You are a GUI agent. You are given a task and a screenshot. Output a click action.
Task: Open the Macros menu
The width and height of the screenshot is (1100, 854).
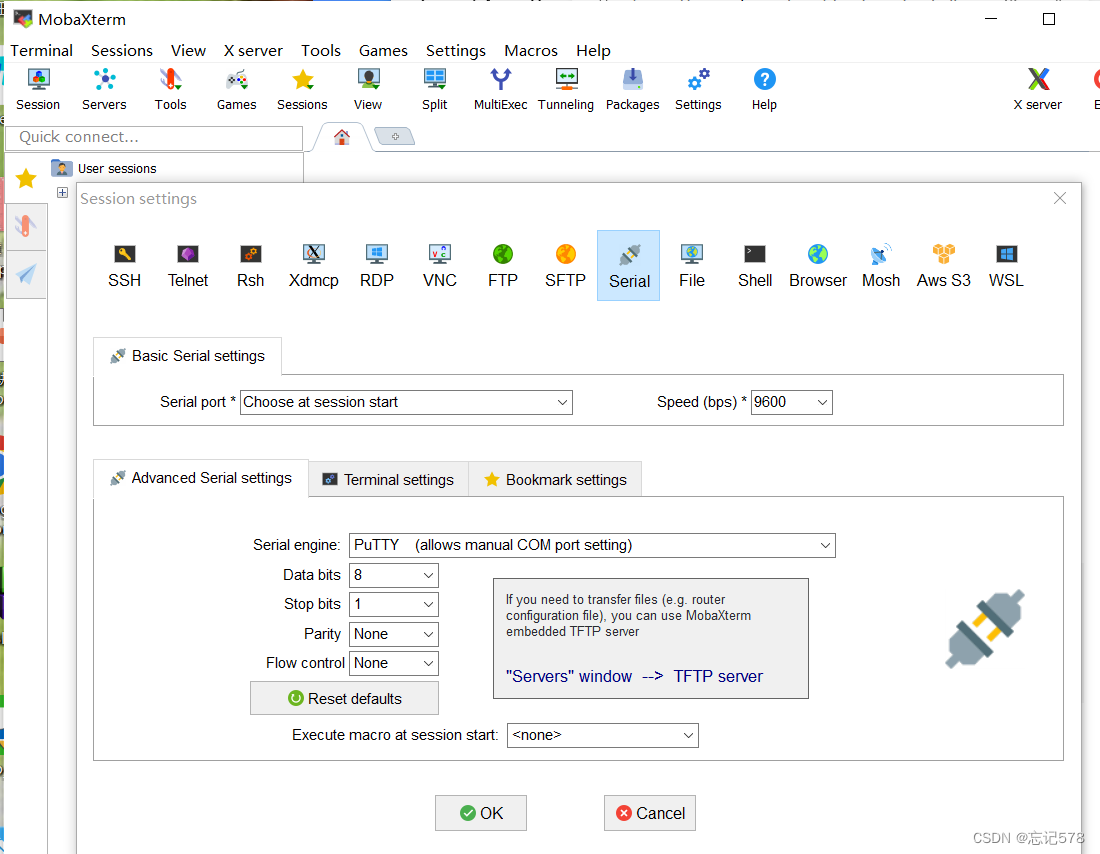tap(531, 51)
